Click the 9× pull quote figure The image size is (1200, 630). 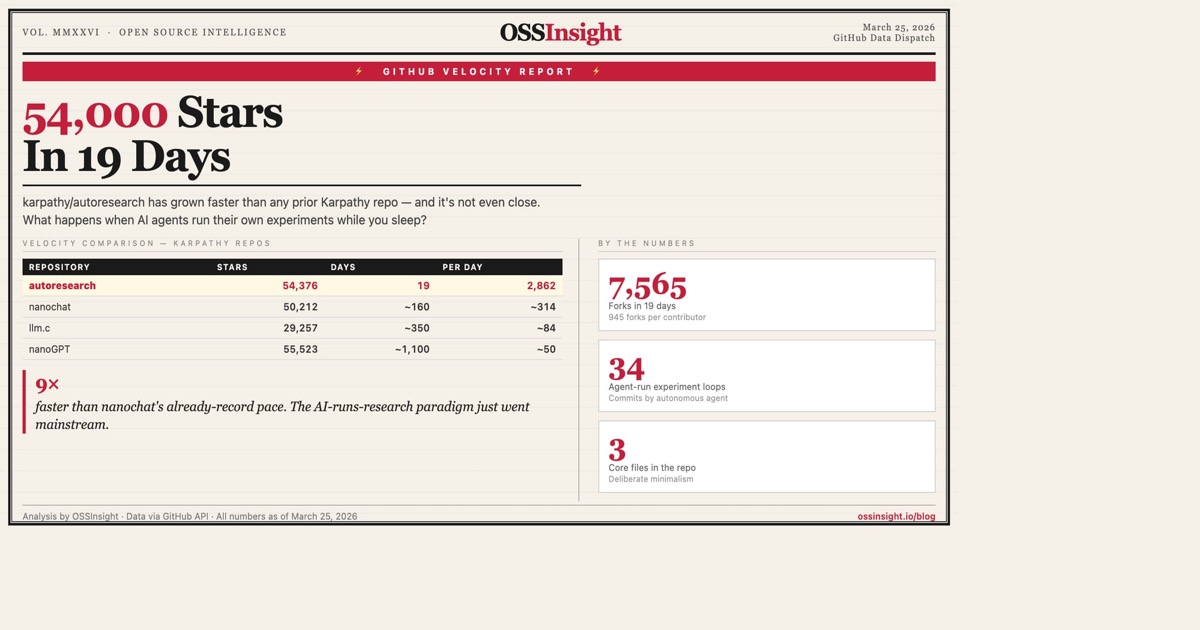pyautogui.click(x=47, y=385)
